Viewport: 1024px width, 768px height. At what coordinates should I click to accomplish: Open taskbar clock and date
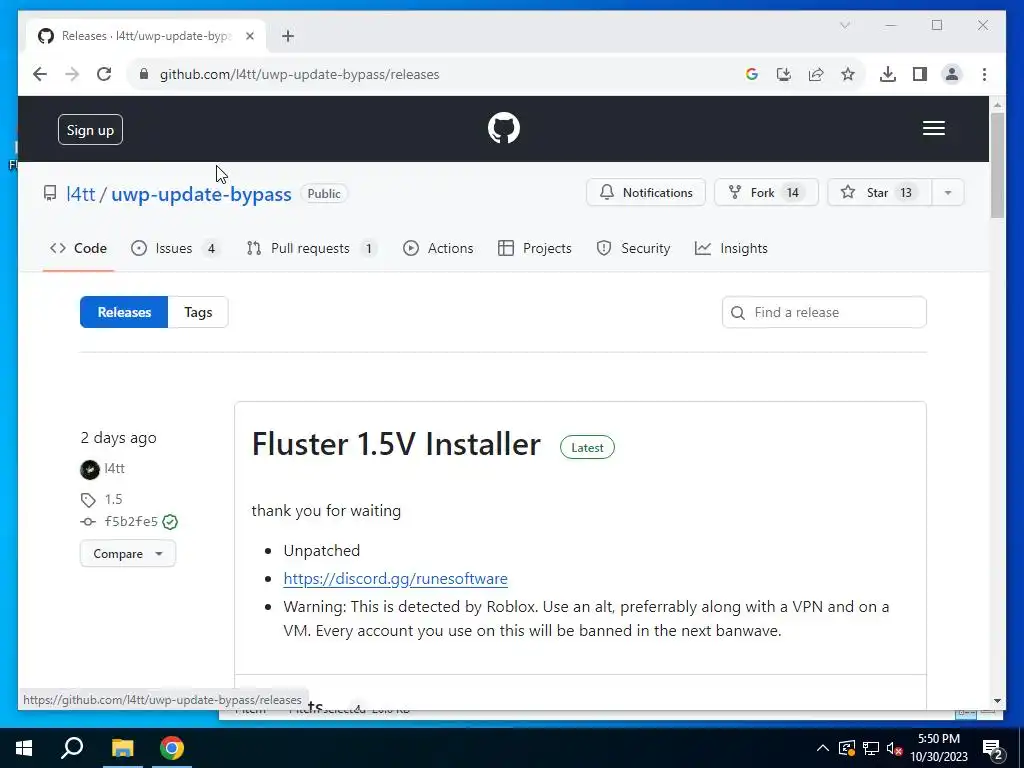[939, 748]
